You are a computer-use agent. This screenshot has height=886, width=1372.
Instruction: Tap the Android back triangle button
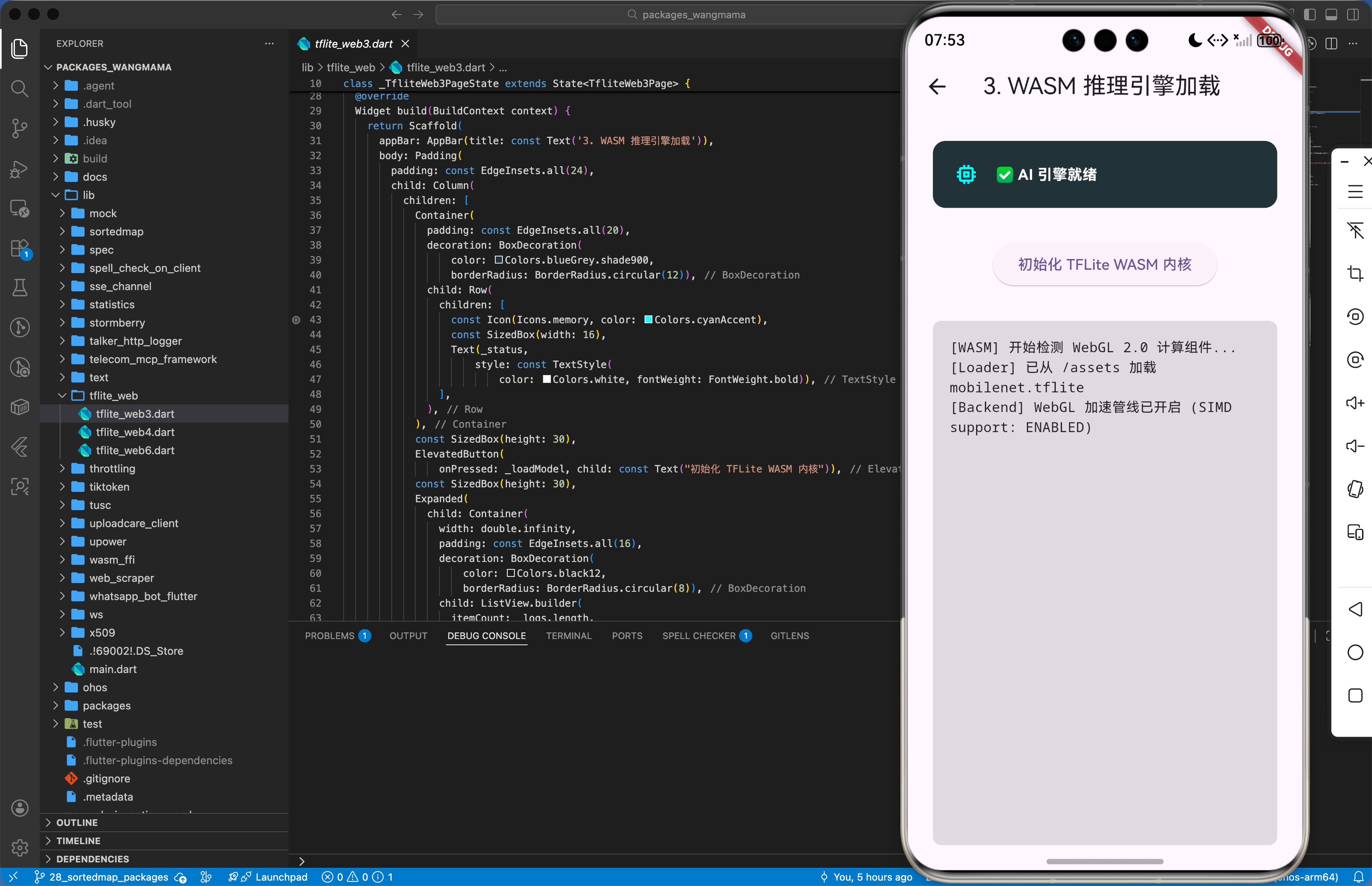coord(1355,609)
